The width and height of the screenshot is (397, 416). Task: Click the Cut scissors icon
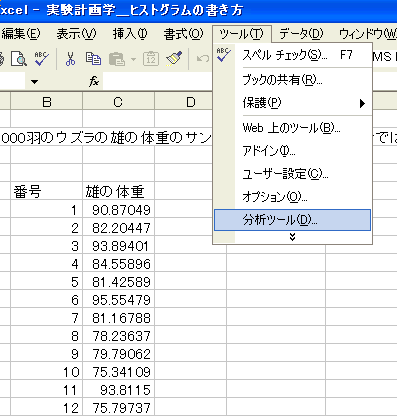[x=70, y=59]
